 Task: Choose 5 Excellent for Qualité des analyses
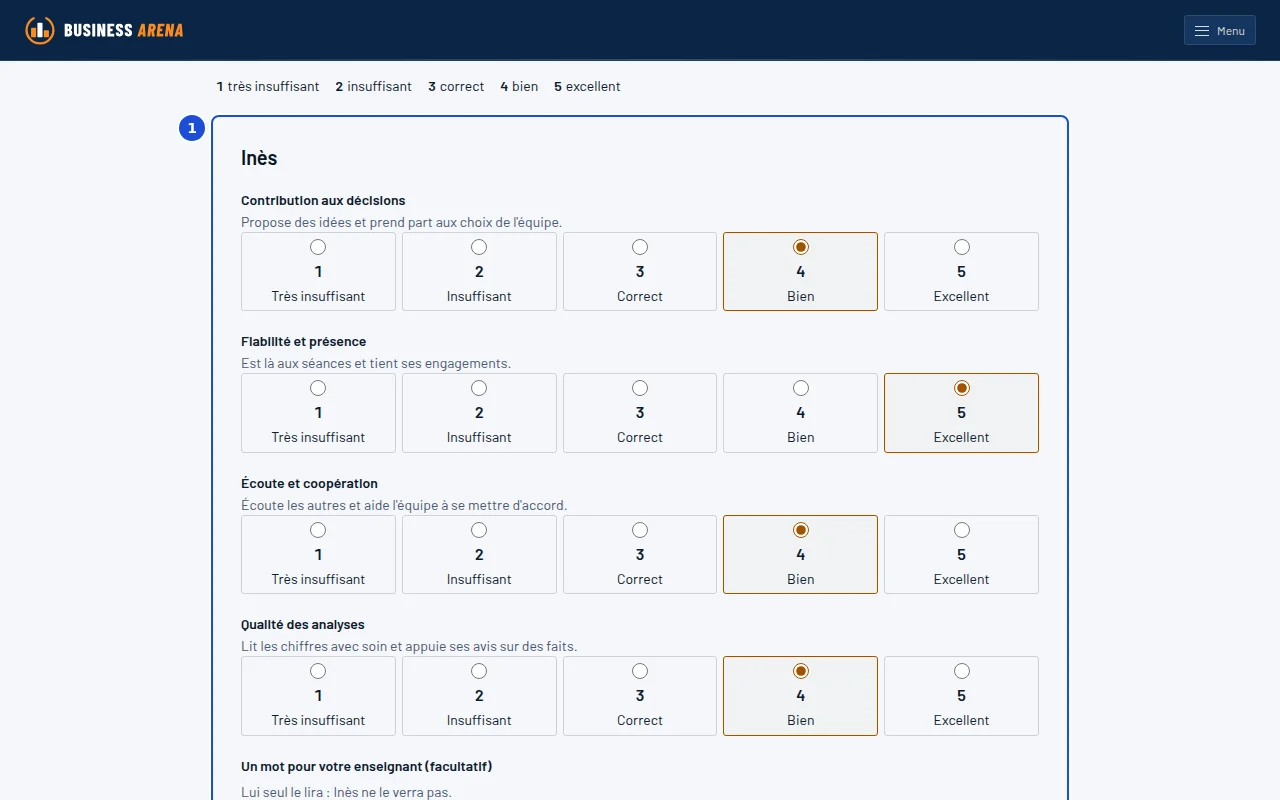coord(961,696)
